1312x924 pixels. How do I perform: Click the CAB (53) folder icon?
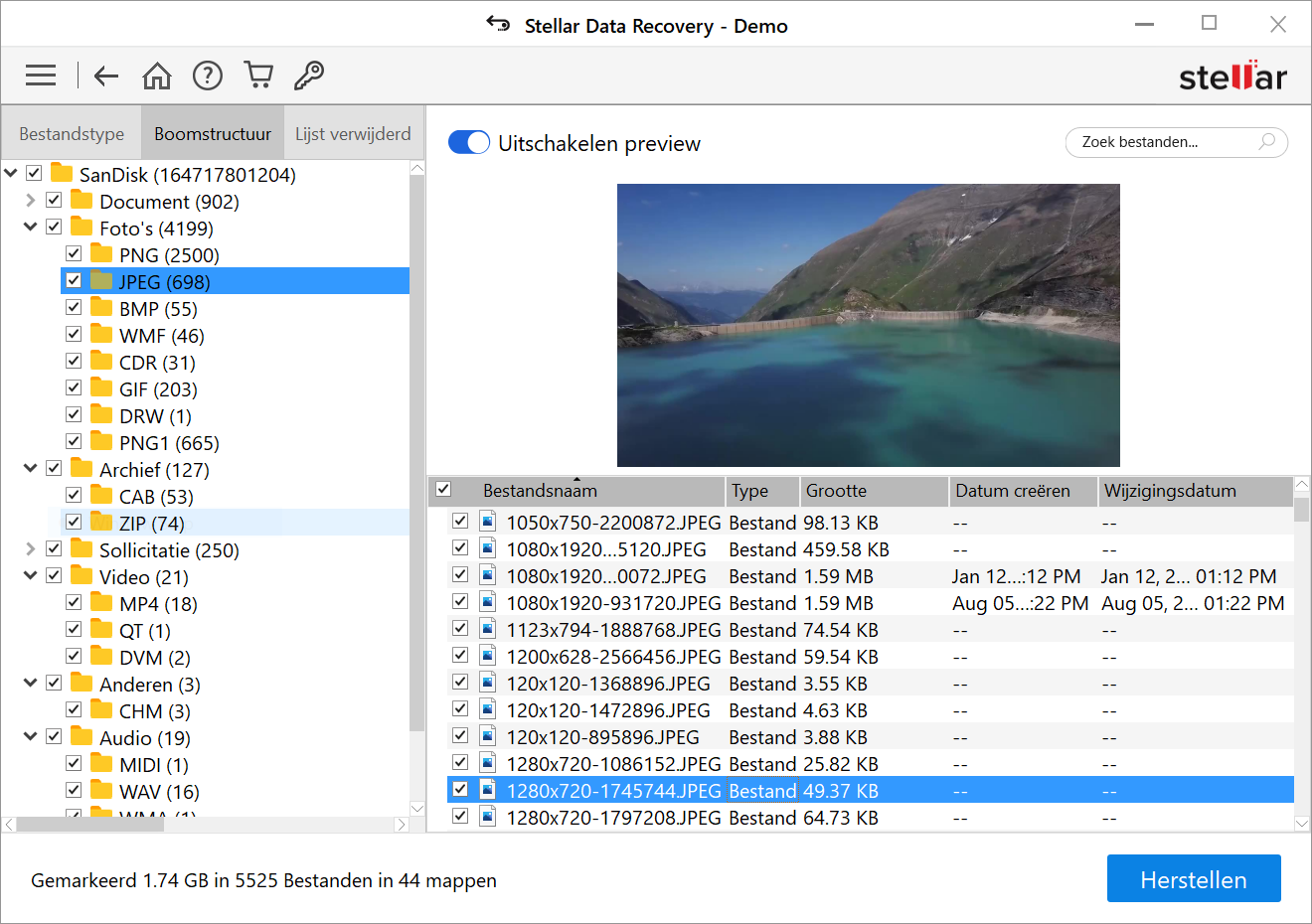point(101,495)
